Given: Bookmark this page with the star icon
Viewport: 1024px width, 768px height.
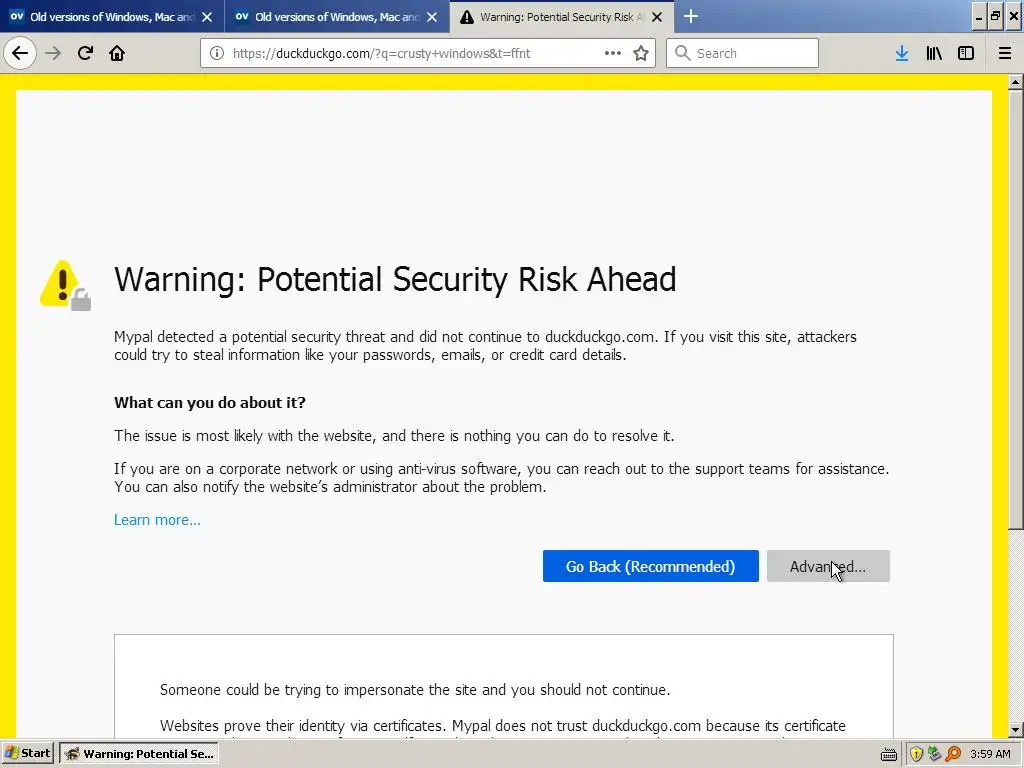Looking at the screenshot, I should [641, 53].
